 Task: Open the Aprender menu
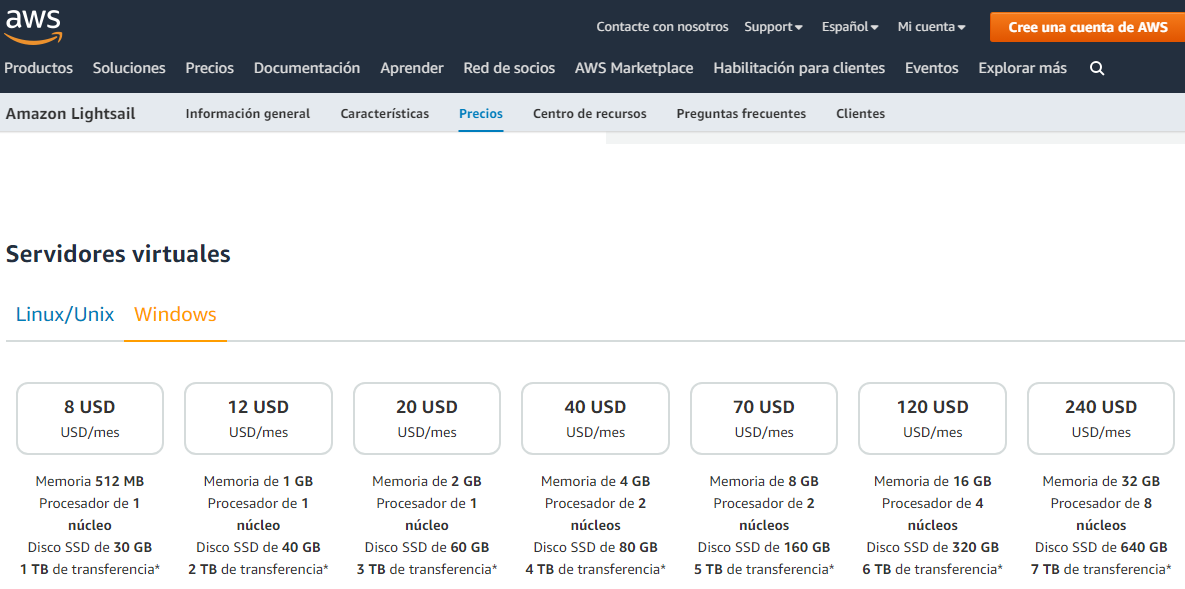412,68
